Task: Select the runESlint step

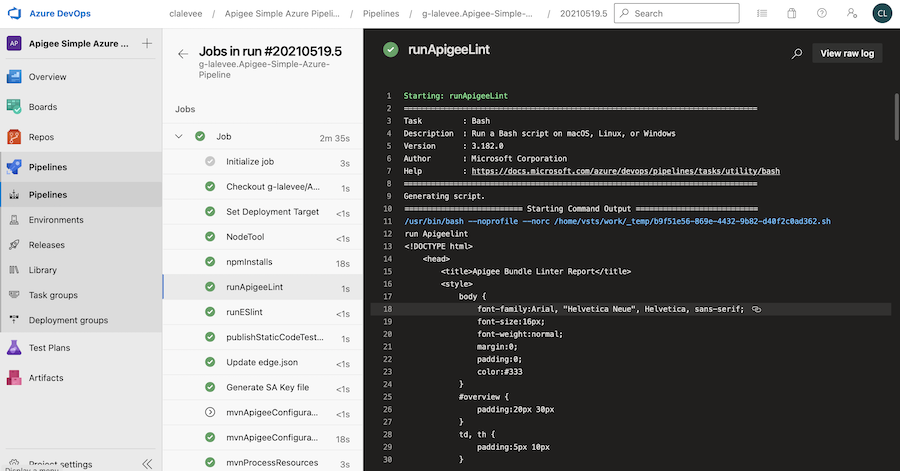Action: coord(263,312)
